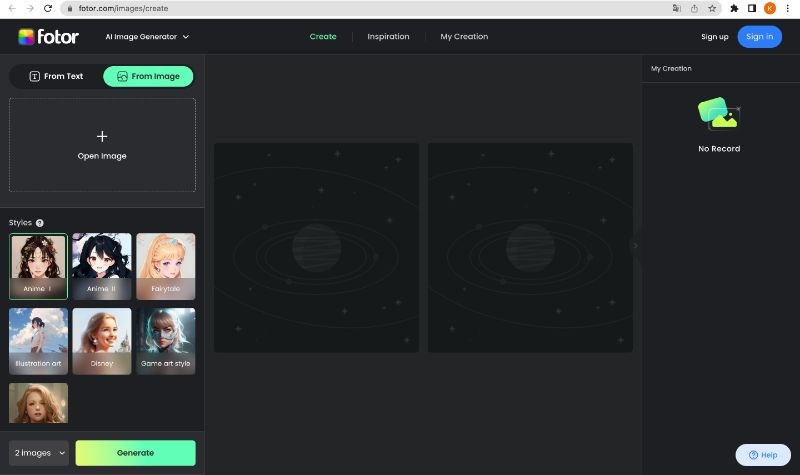The image size is (800, 475).
Task: Open the 2 images count dropdown
Action: tap(39, 453)
